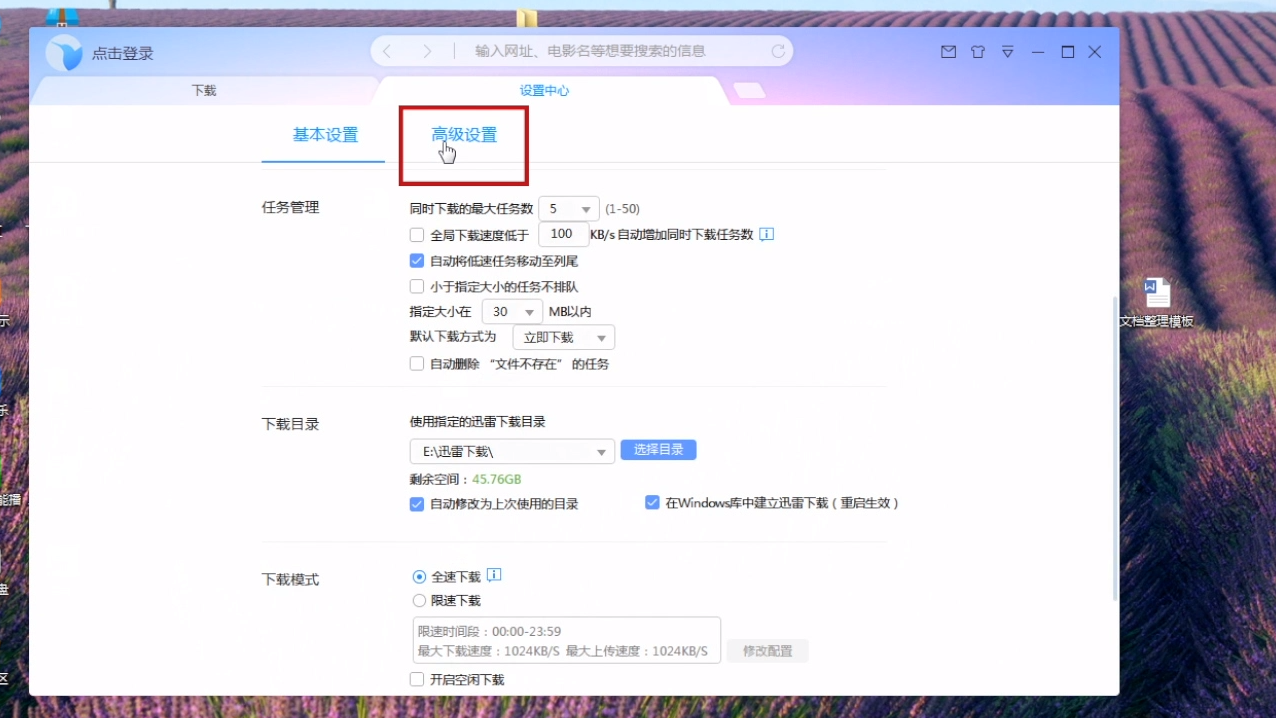Open a new tab button
Image resolution: width=1276 pixels, height=718 pixels.
749,91
